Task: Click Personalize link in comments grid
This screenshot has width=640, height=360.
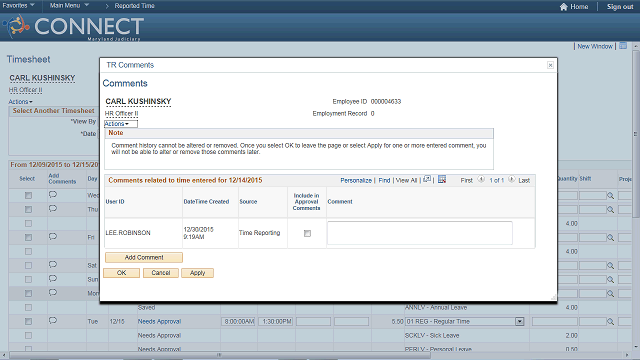Action: click(356, 180)
